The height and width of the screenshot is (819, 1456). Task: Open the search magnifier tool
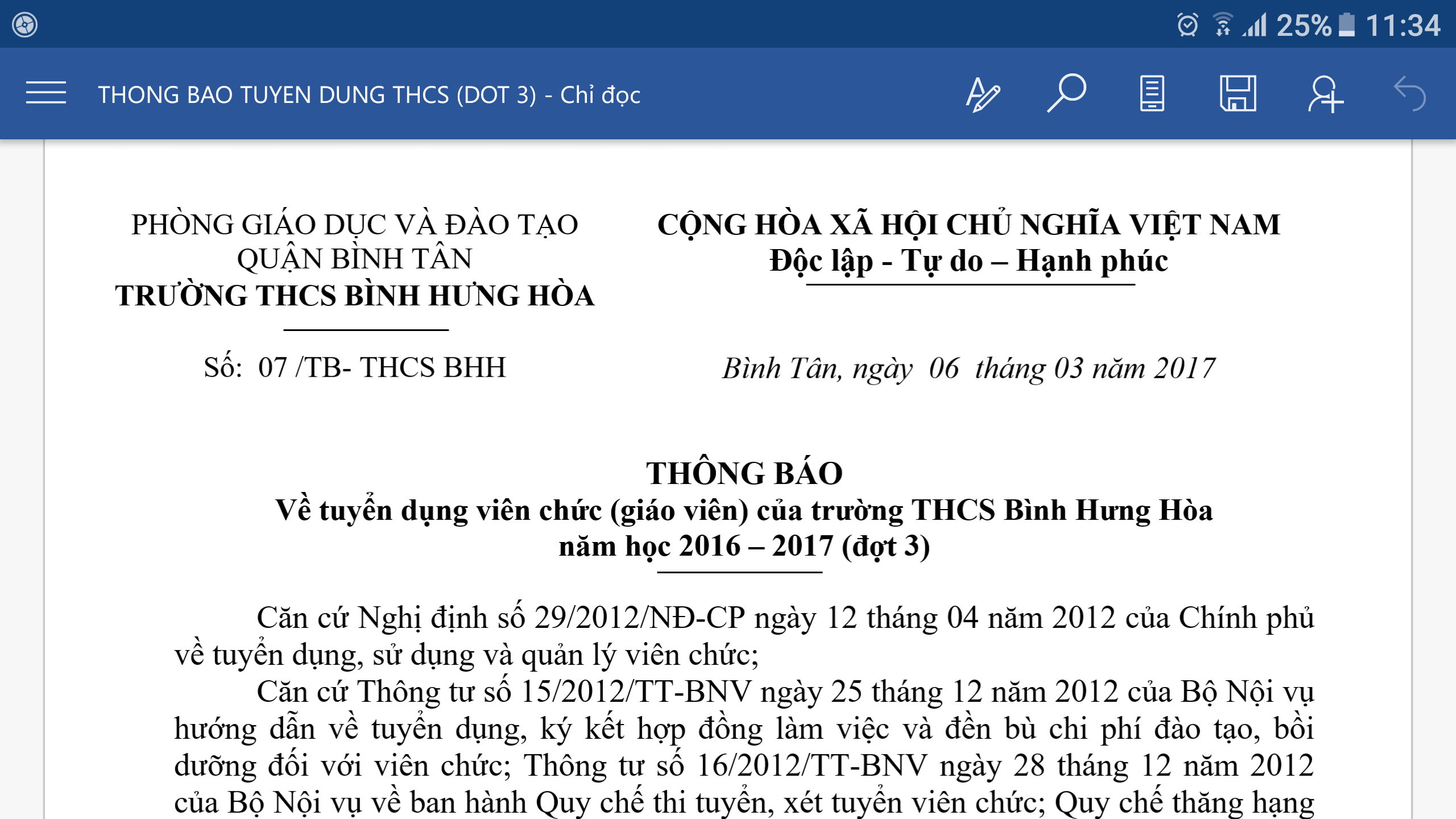(1067, 93)
